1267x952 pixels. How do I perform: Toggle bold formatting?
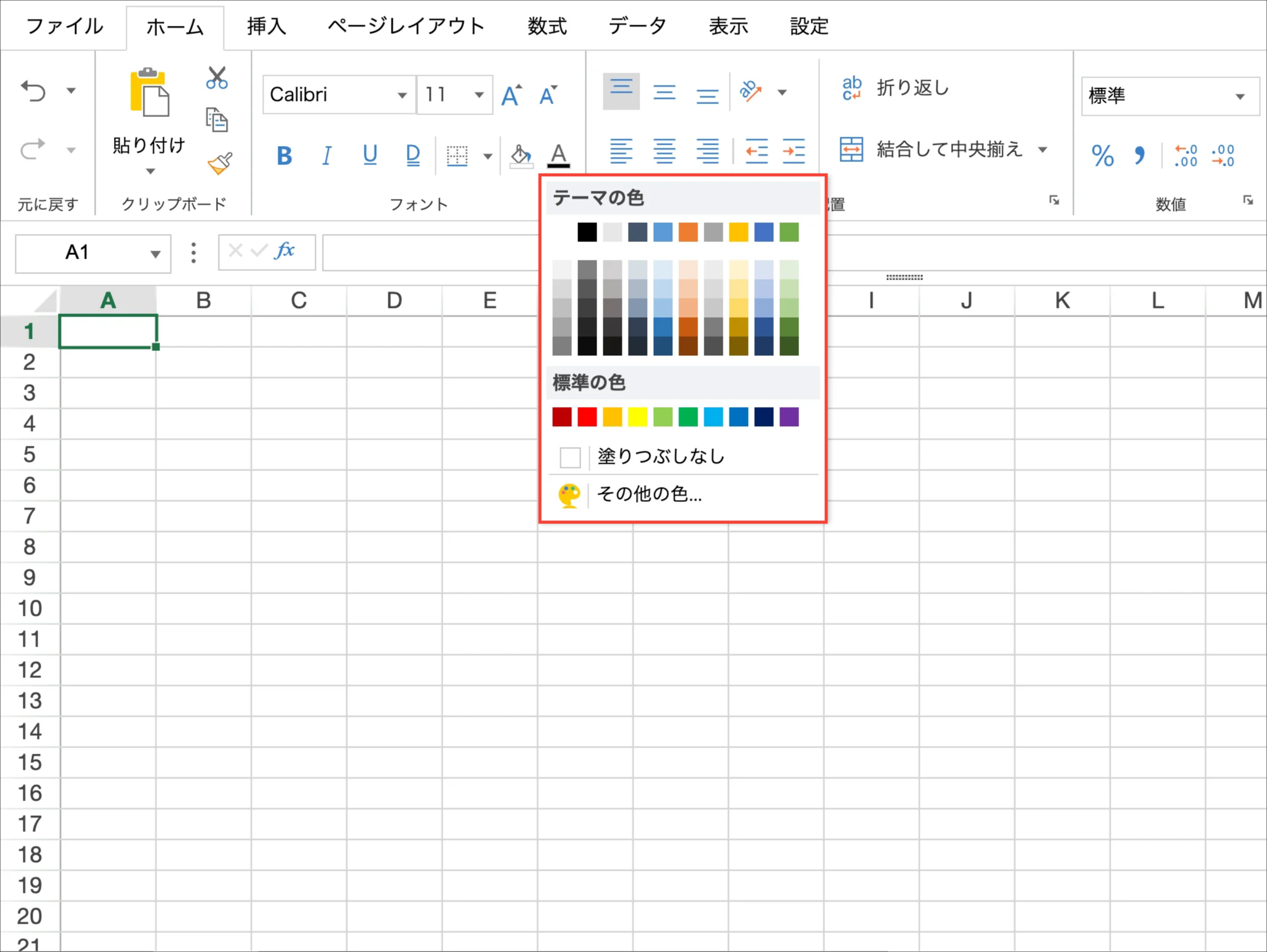[x=284, y=155]
